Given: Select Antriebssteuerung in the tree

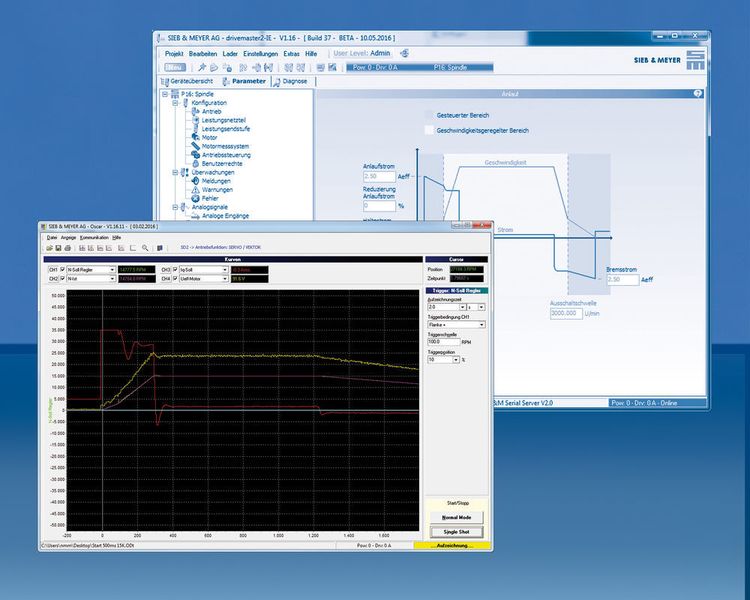Looking at the screenshot, I should coord(226,155).
